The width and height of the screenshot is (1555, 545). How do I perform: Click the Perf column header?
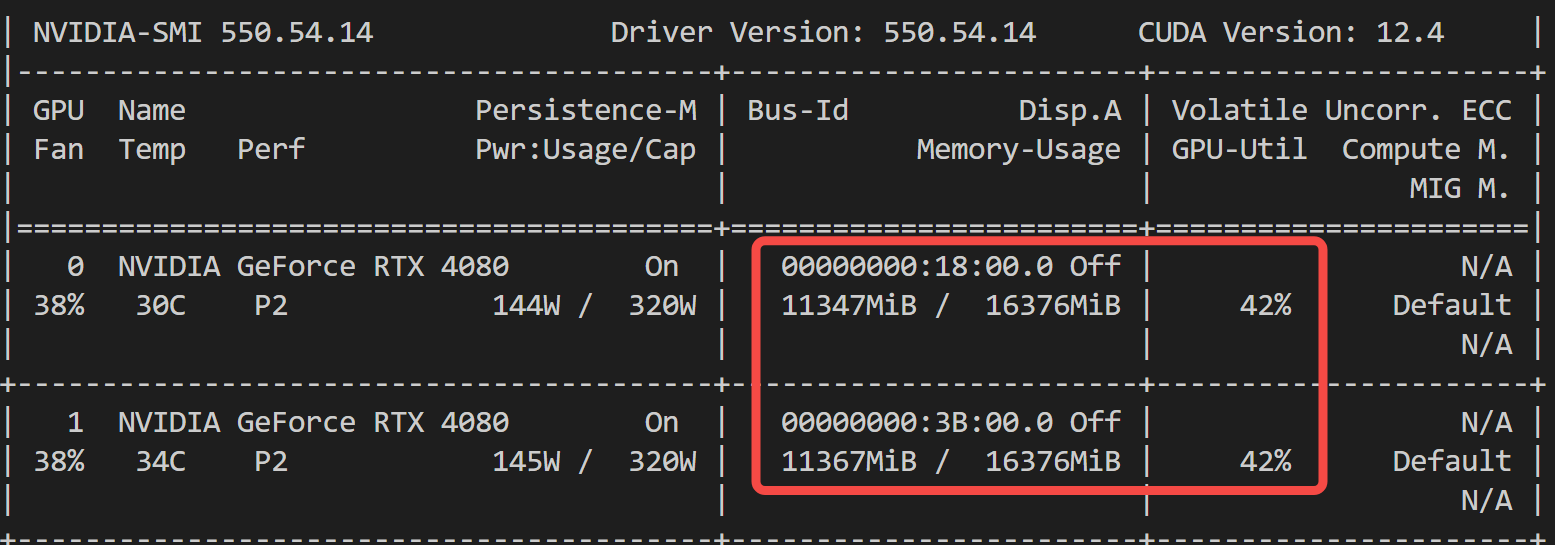(271, 150)
